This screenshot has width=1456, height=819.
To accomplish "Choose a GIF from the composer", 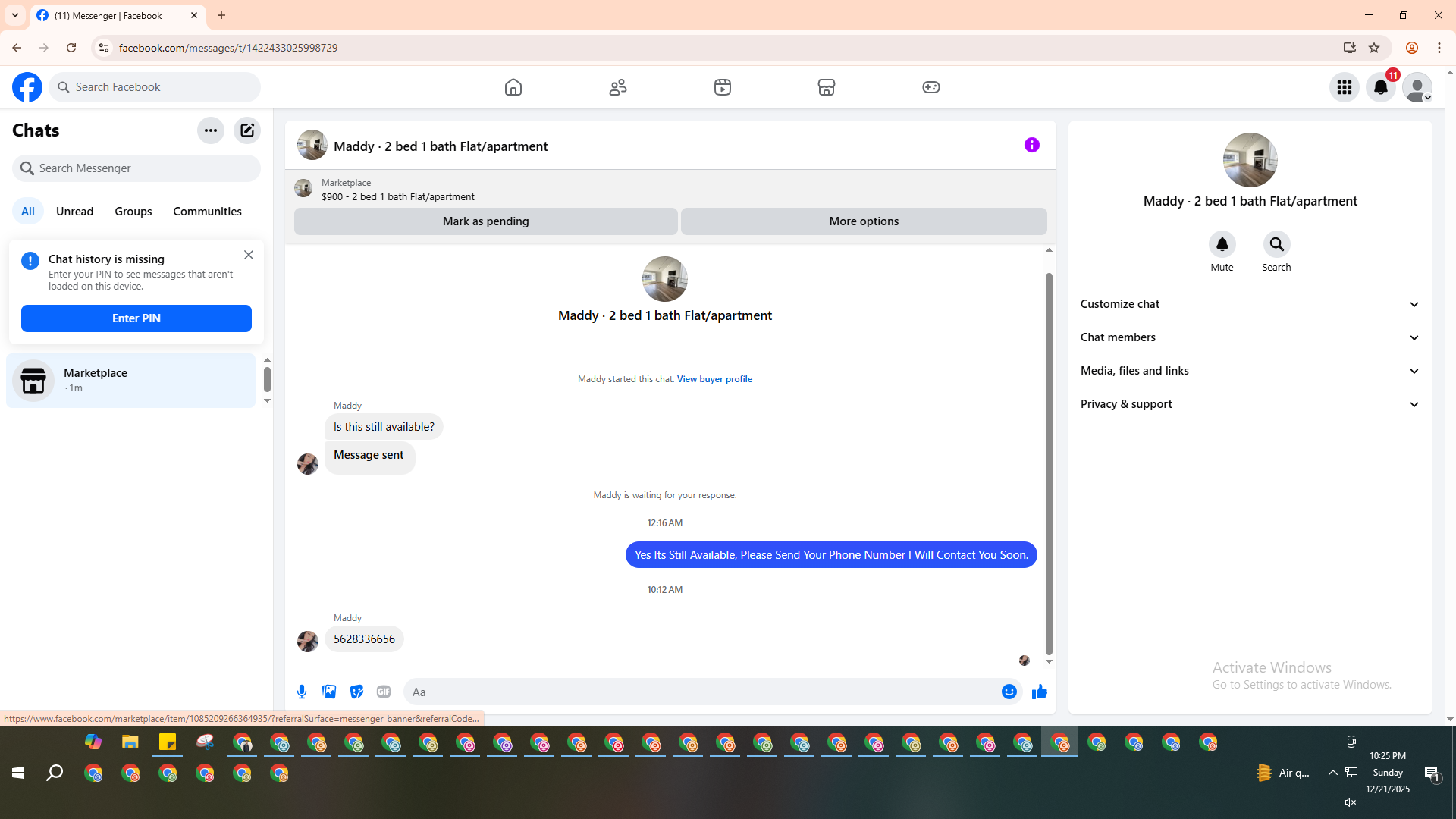I will coord(384,692).
